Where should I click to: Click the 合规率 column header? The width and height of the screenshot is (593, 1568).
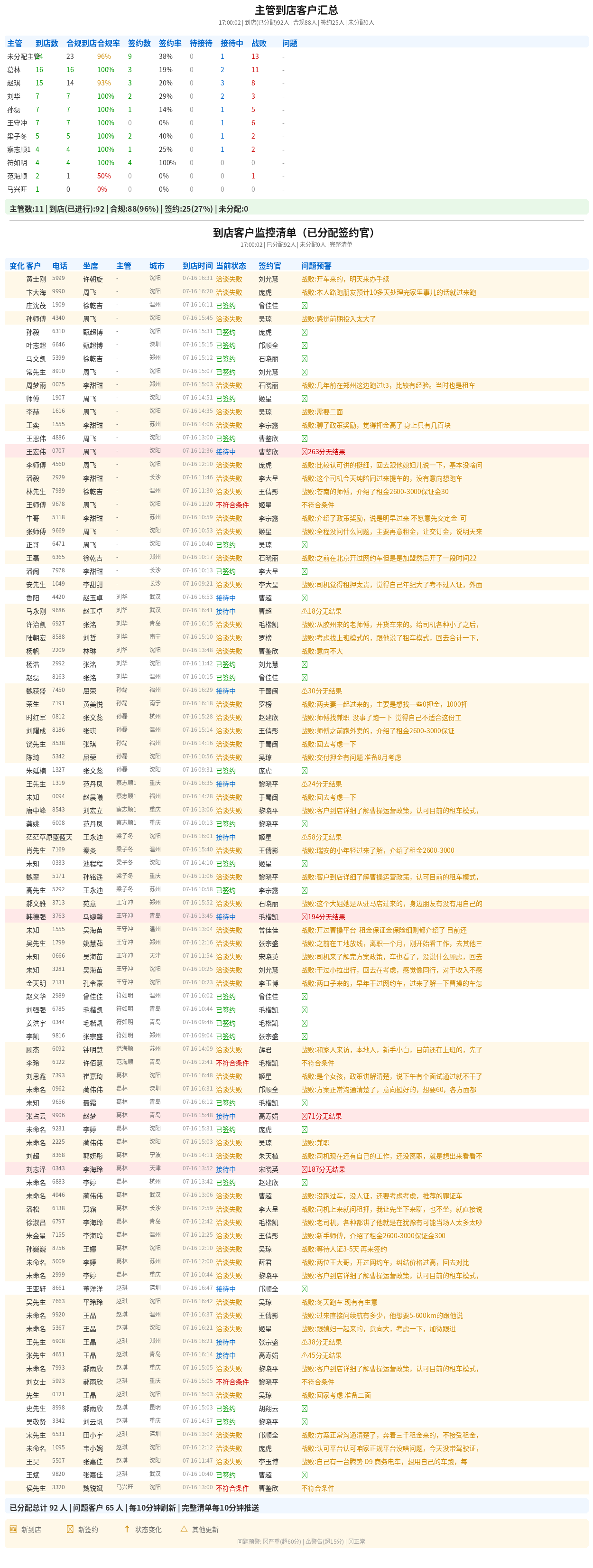tap(109, 43)
